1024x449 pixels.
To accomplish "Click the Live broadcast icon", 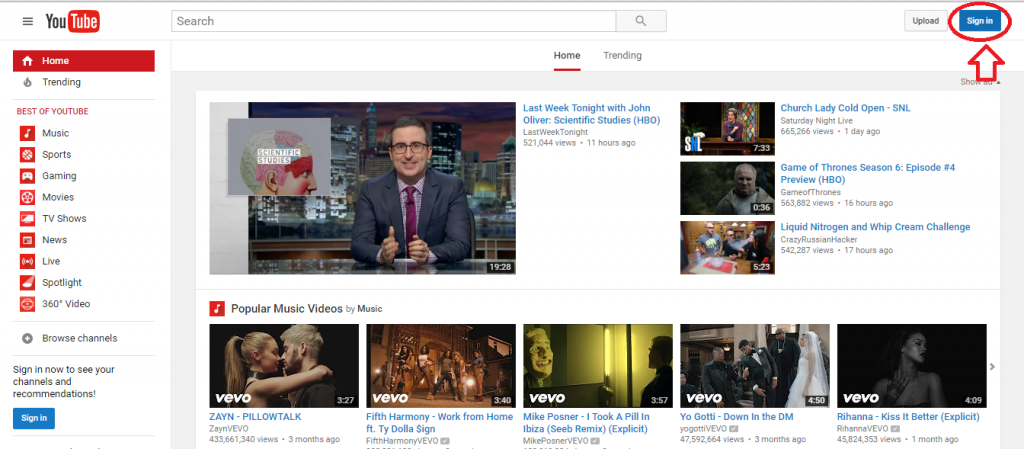I will 27,261.
